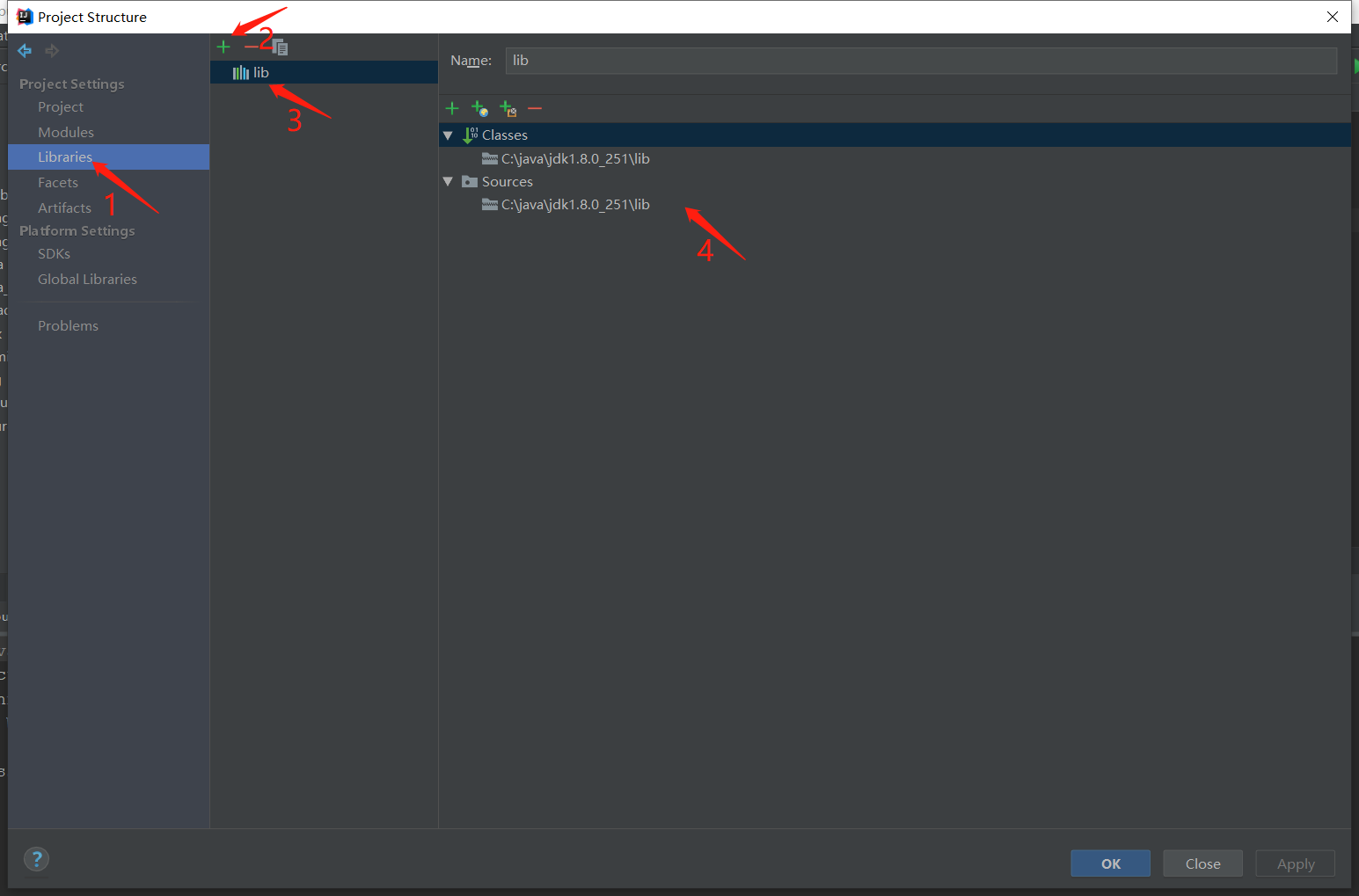Add a new project library
Viewport: 1359px width, 896px height.
223,47
